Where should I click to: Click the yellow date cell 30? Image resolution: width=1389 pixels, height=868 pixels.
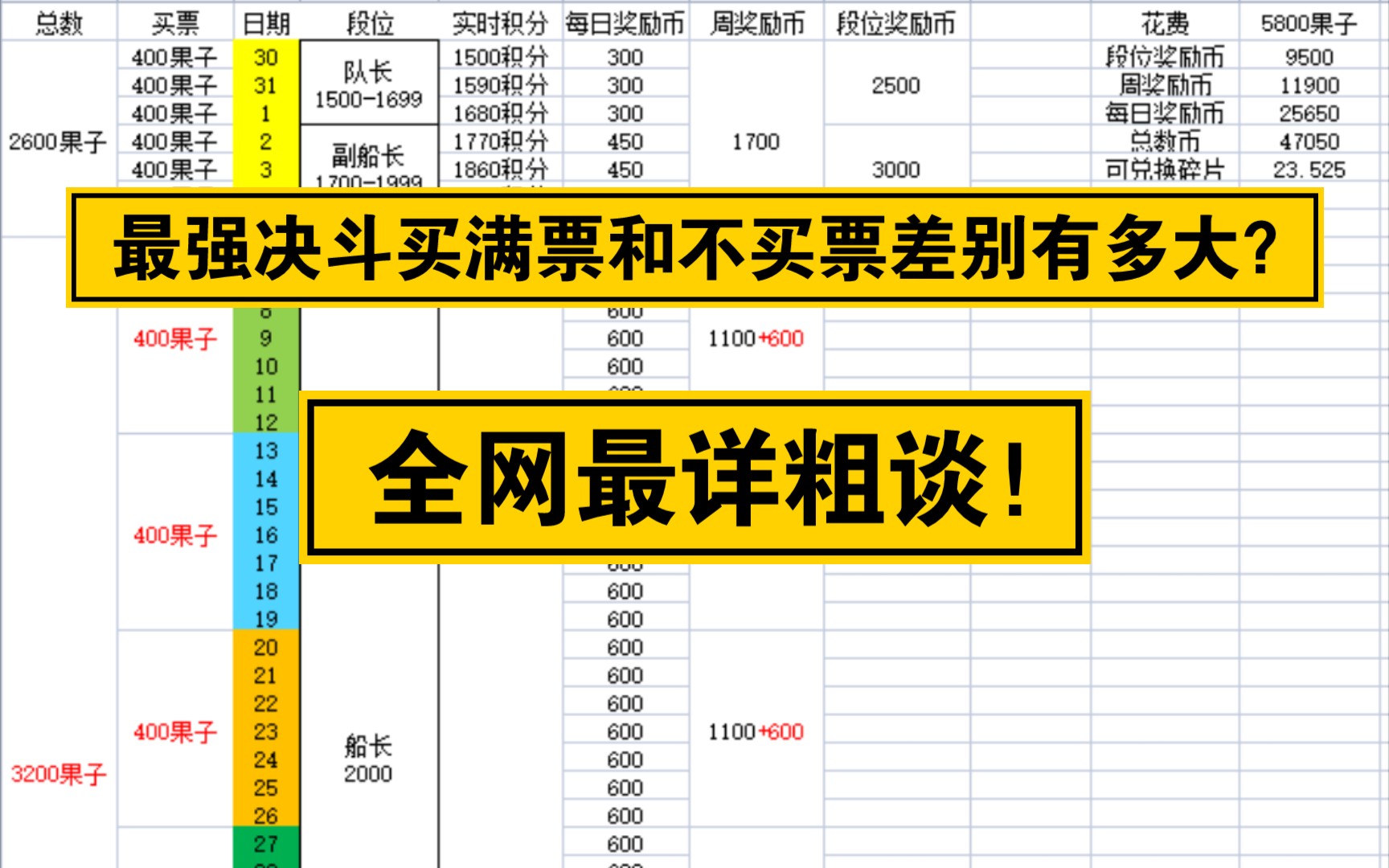(266, 57)
